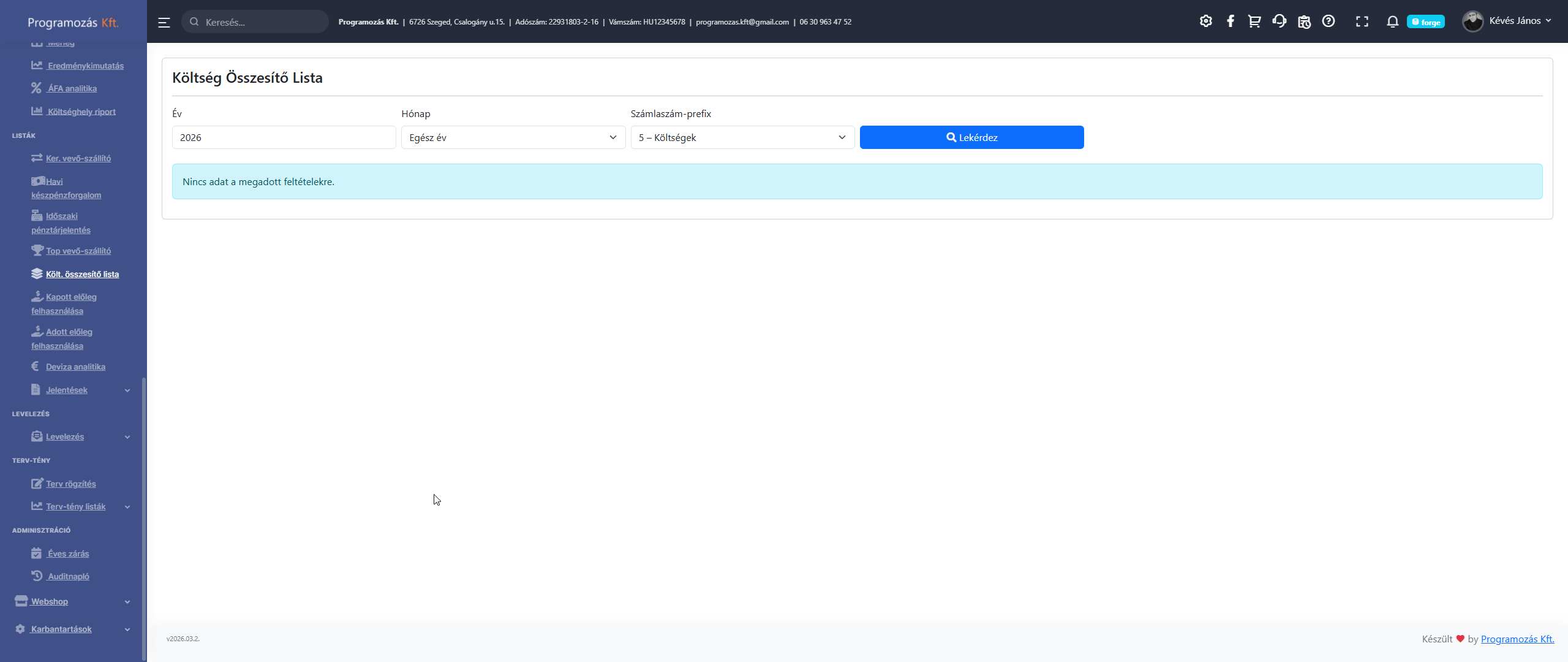Expand the Webshop menu
Viewport: 1568px width, 662px height.
click(72, 601)
